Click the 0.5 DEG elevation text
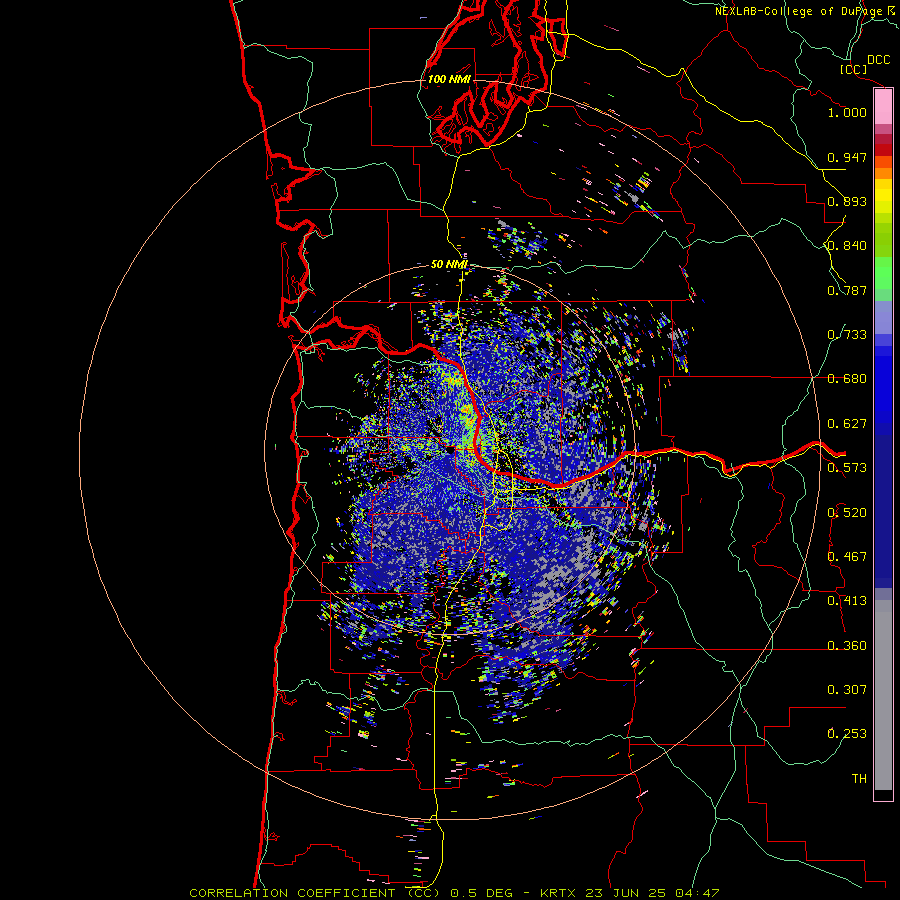This screenshot has width=900, height=900. (x=482, y=893)
